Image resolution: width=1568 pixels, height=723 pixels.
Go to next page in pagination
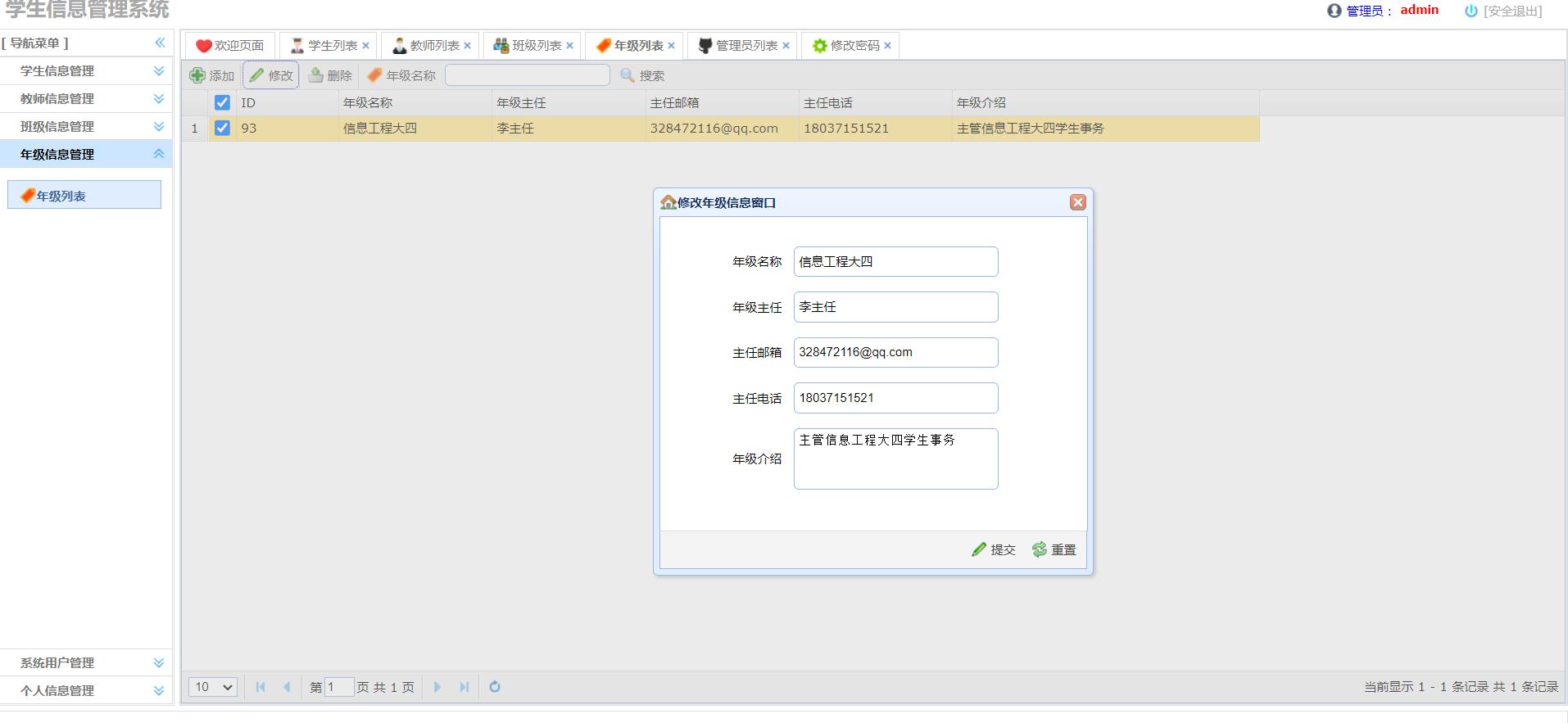437,687
